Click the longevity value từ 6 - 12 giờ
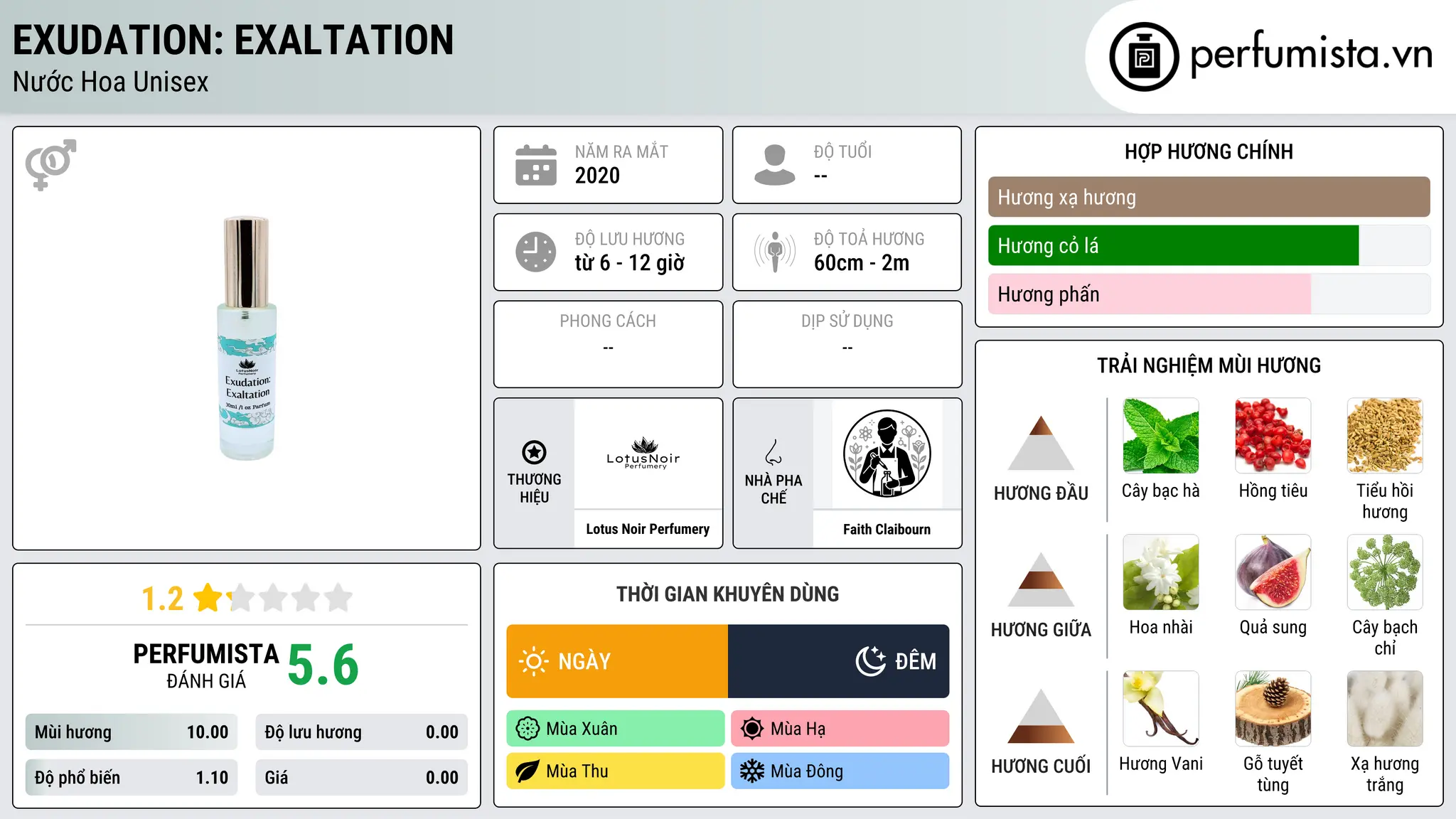The height and width of the screenshot is (819, 1456). pos(629,263)
